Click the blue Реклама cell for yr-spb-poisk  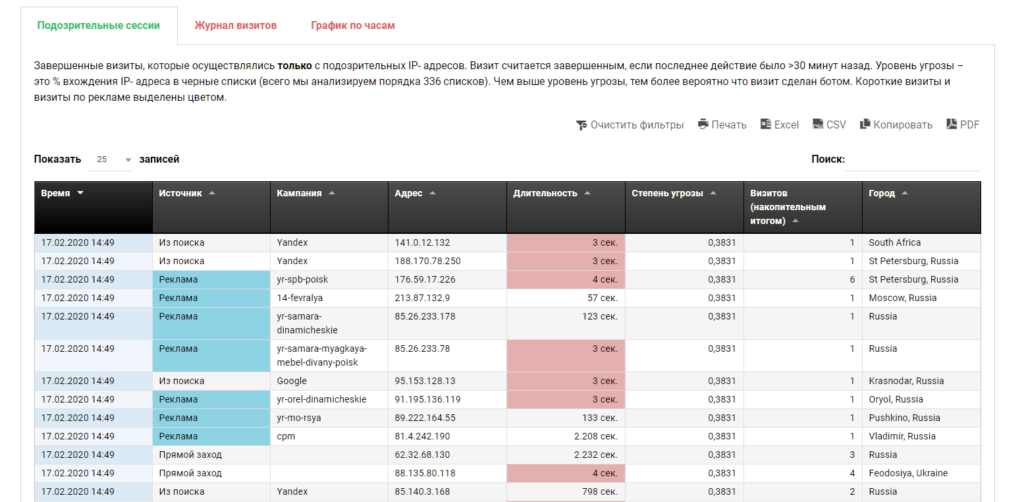(212, 280)
